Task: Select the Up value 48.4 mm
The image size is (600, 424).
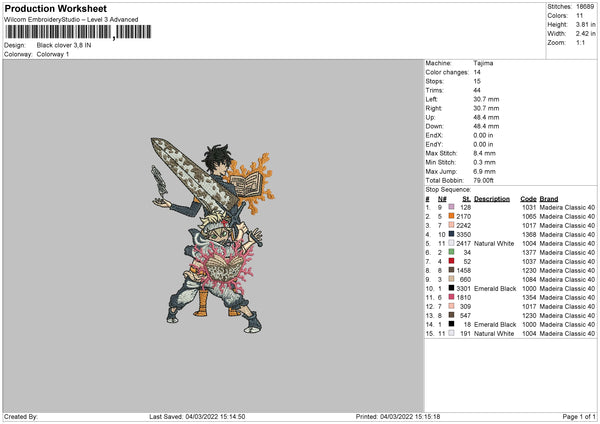Action: pyautogui.click(x=486, y=117)
